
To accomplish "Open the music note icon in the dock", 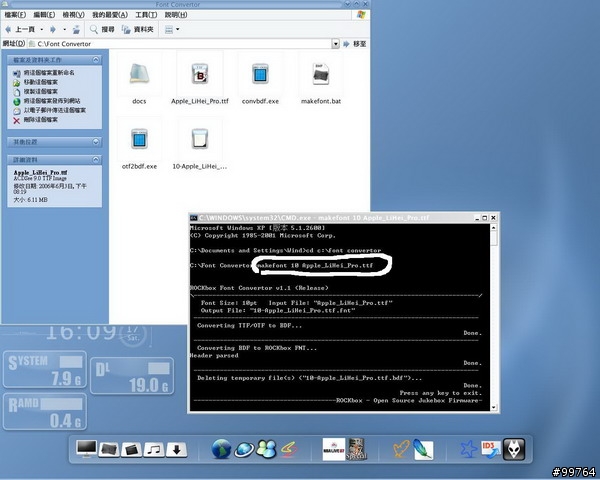I will point(154,450).
